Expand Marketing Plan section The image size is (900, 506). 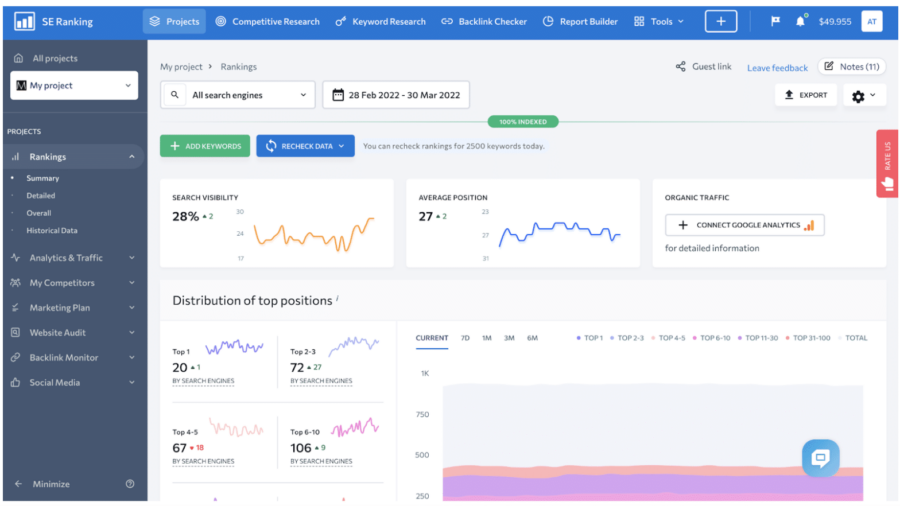point(132,308)
